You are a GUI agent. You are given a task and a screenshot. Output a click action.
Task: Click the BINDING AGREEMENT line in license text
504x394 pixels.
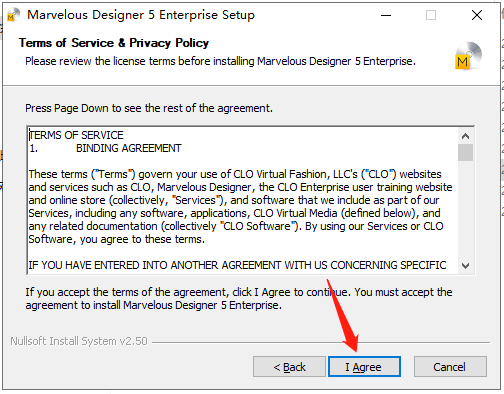pyautogui.click(x=128, y=148)
